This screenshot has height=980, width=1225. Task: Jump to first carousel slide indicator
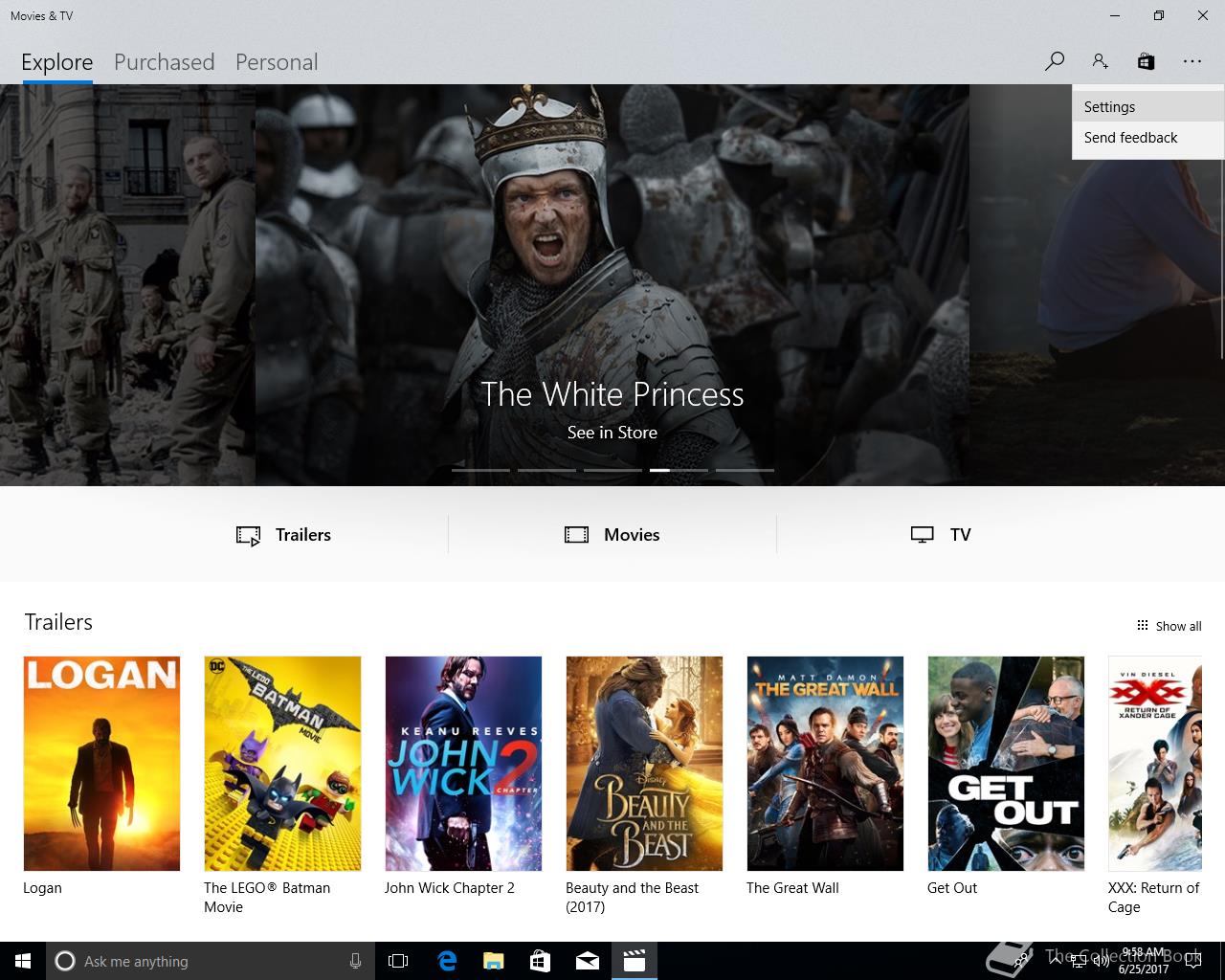480,470
